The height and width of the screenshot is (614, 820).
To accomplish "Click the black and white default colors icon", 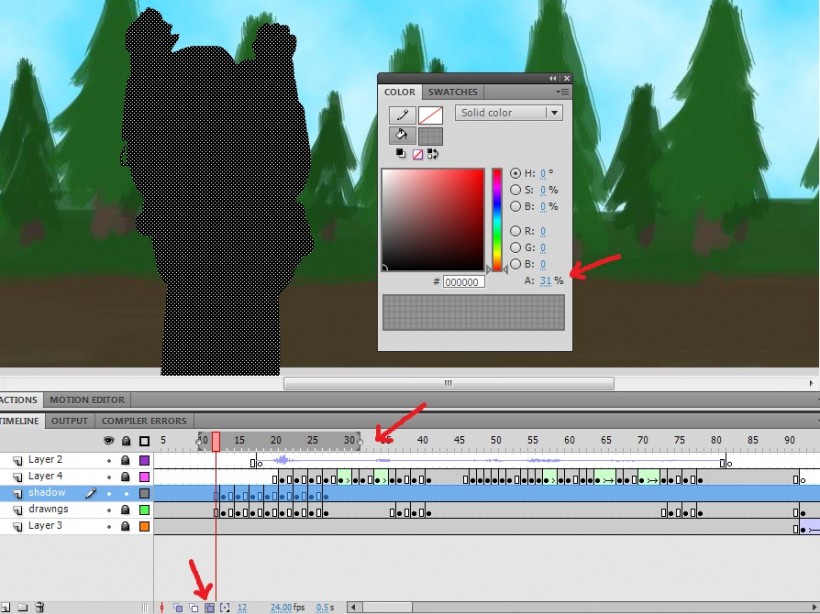I will (x=401, y=154).
